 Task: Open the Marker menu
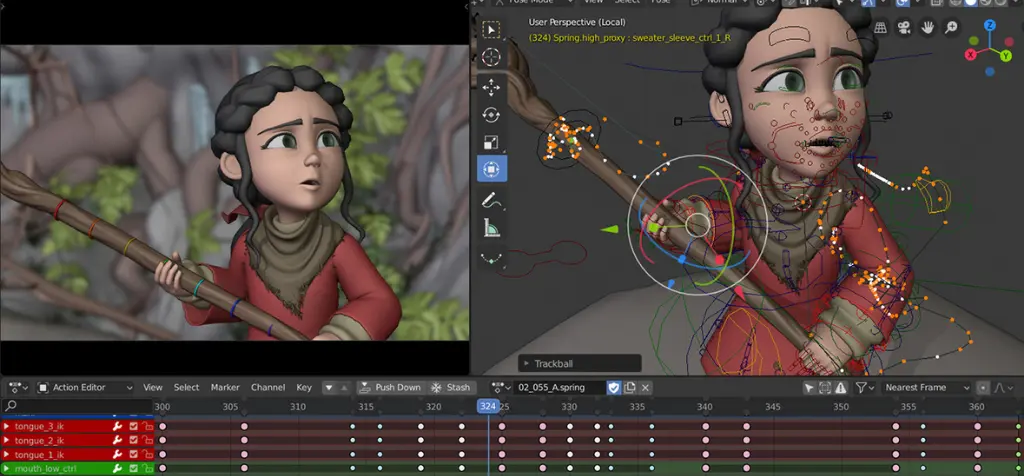pos(225,387)
